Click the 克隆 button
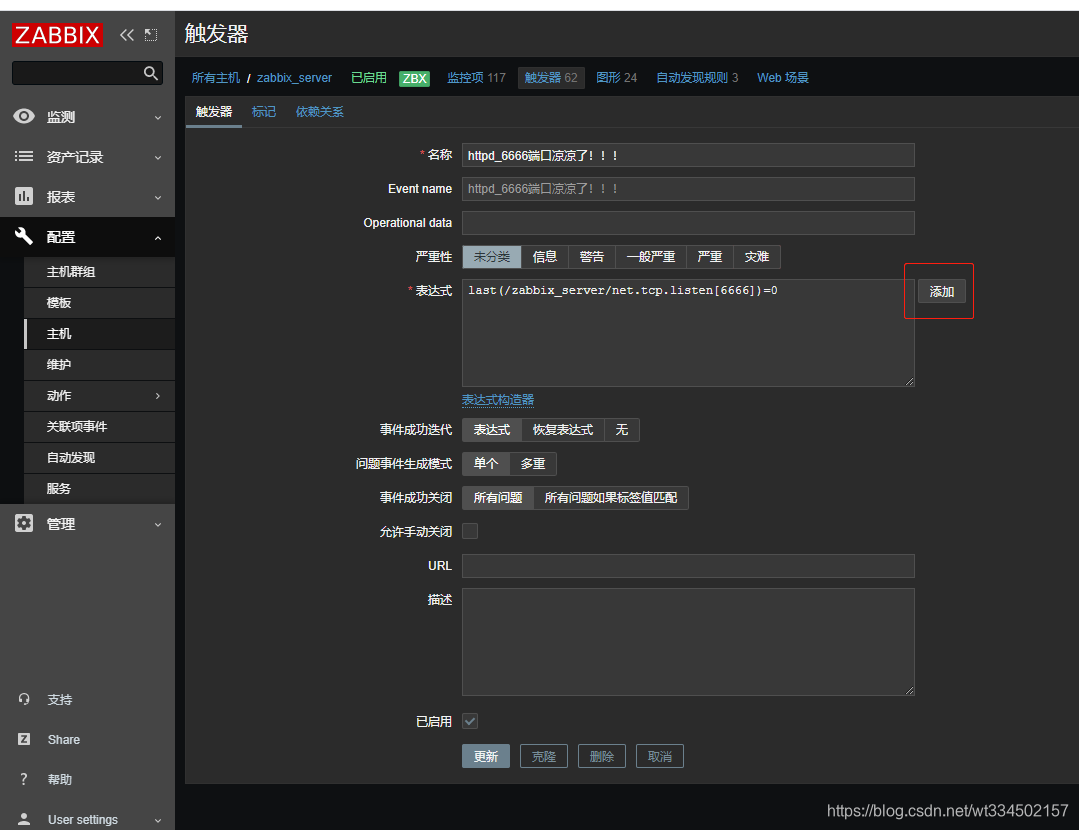This screenshot has height=830, width=1079. click(544, 756)
